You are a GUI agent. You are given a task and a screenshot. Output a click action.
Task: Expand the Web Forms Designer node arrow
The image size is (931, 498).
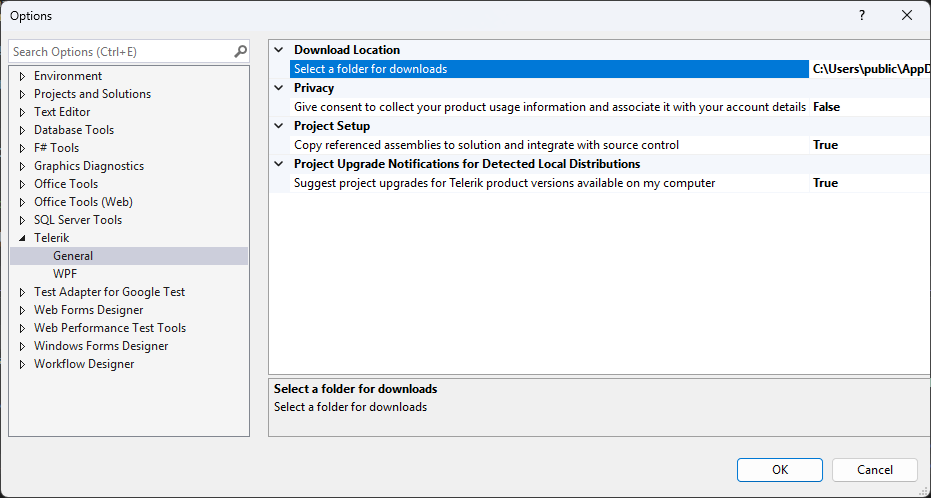click(x=23, y=310)
